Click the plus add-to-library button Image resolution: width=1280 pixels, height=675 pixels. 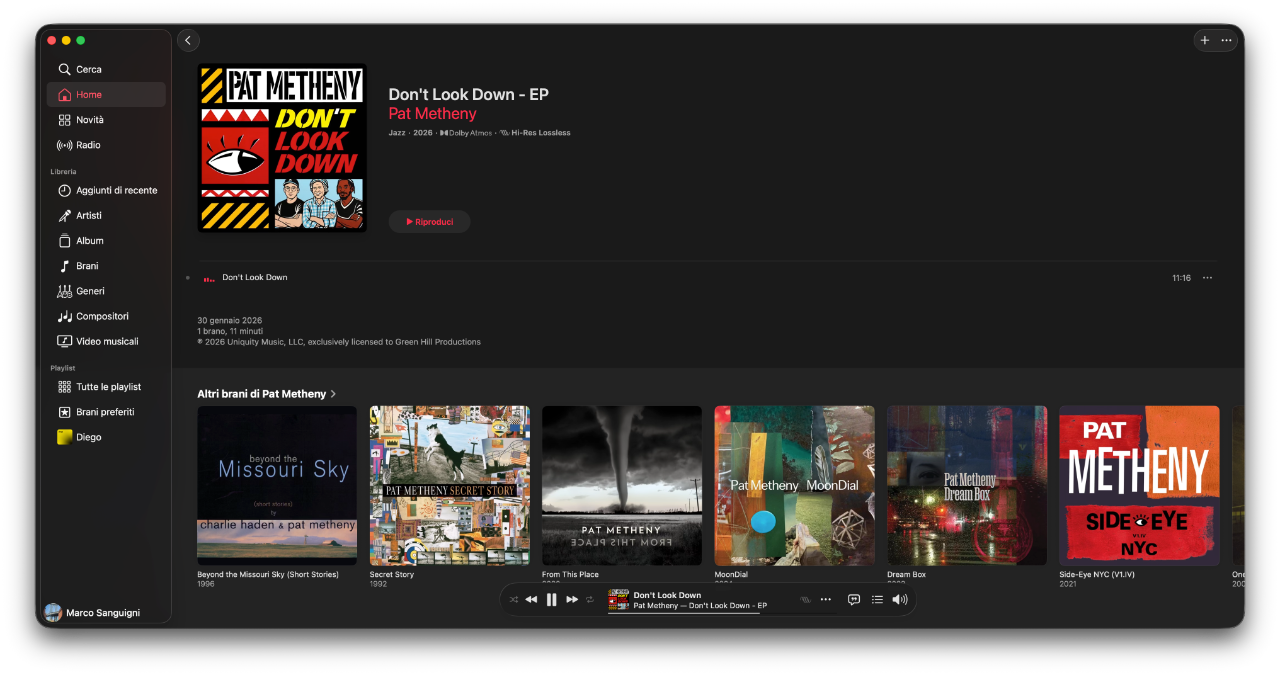[x=1205, y=40]
